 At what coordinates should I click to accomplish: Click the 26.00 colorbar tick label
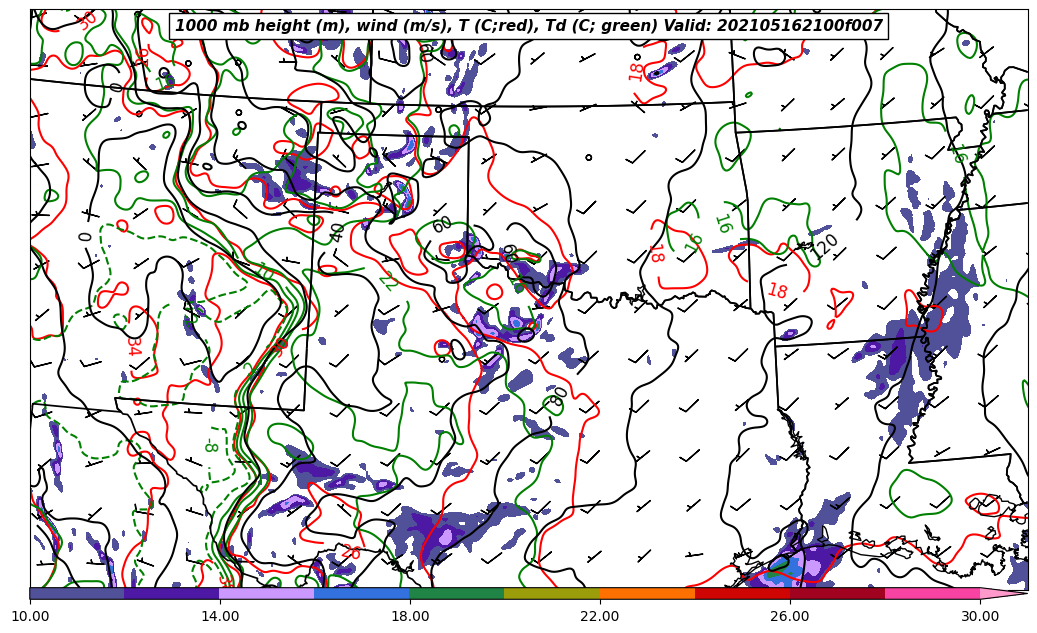pos(790,616)
